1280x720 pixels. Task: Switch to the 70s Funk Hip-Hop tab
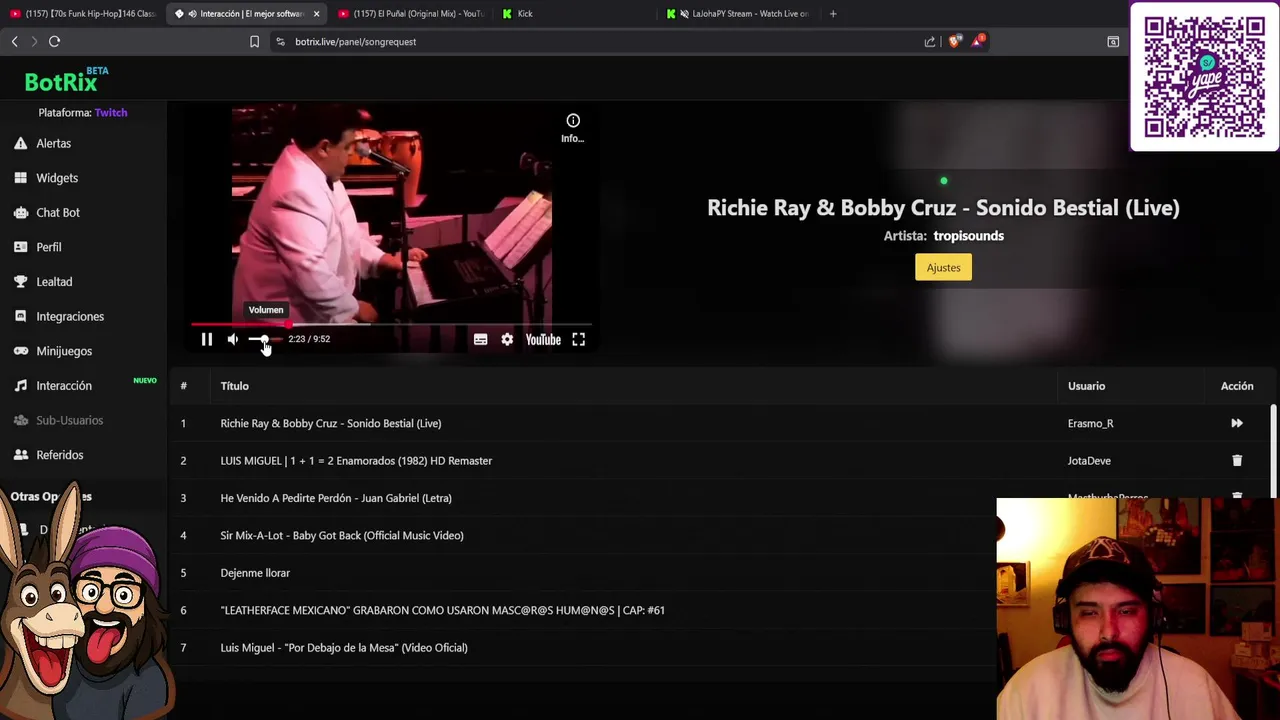83,14
